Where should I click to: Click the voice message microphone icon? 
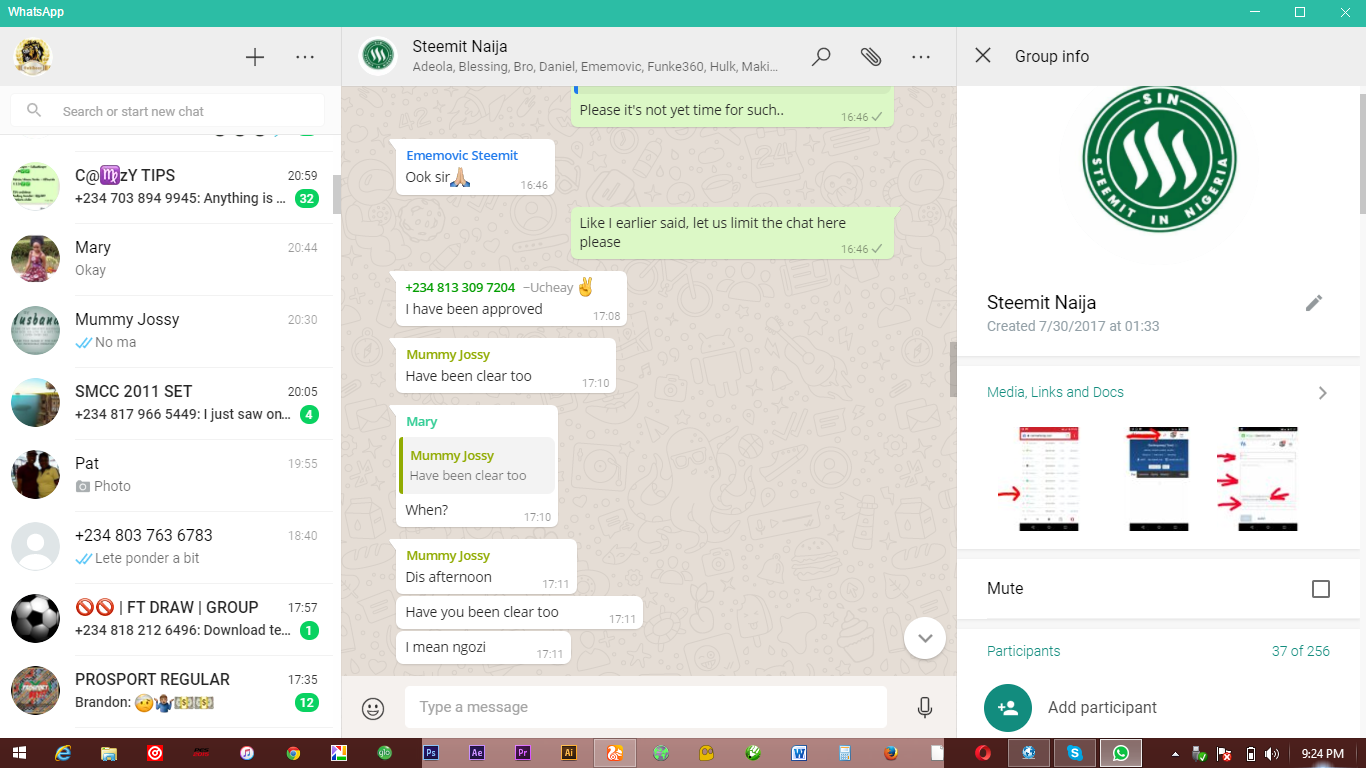(923, 707)
